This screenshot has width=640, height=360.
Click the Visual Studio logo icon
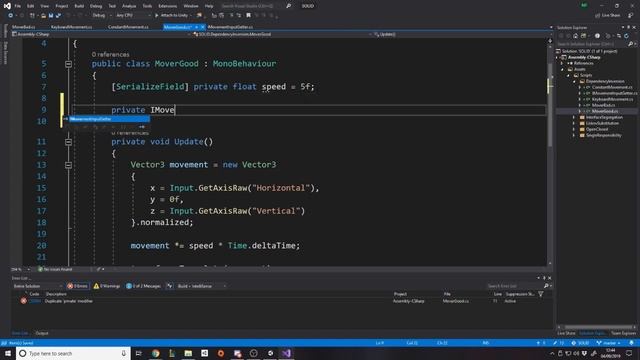7,6
